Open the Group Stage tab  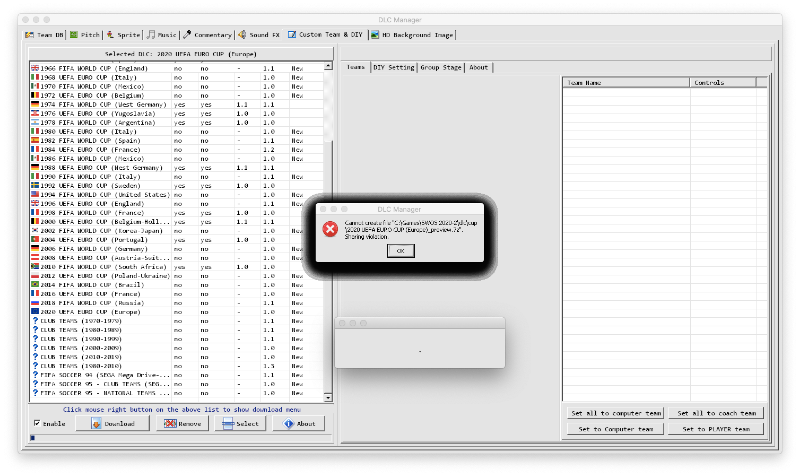click(x=441, y=68)
